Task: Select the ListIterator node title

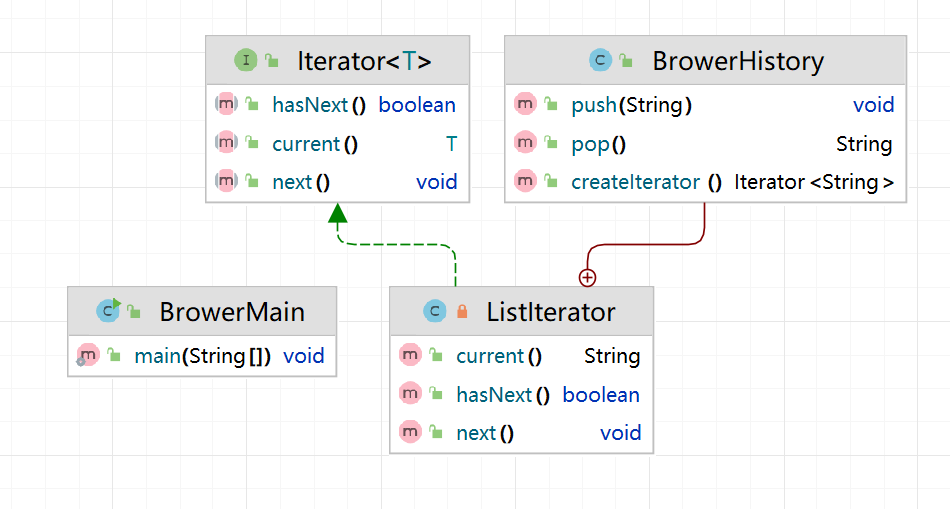Action: click(551, 312)
